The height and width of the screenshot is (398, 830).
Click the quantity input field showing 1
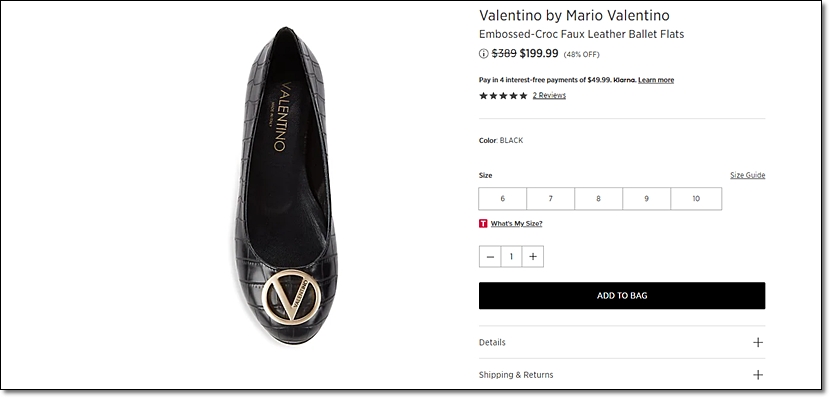(x=511, y=257)
